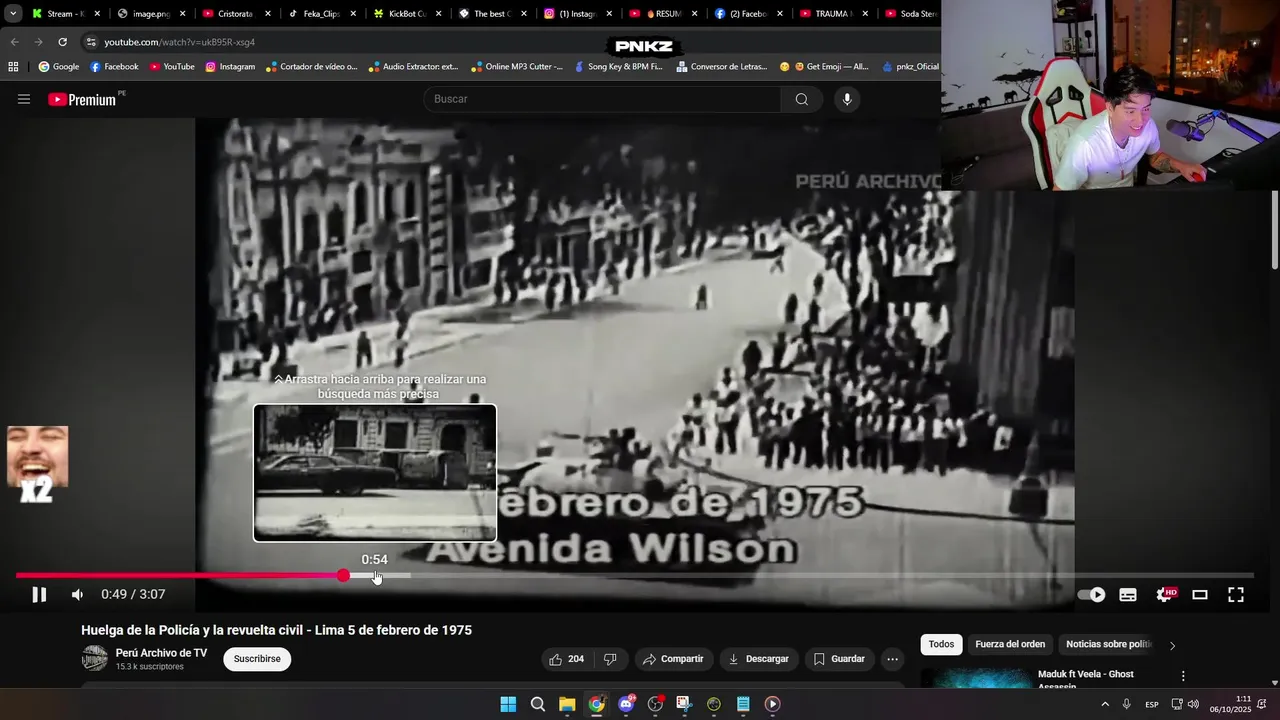Go back with browser back arrow
Viewport: 1280px width, 720px height.
(x=14, y=42)
